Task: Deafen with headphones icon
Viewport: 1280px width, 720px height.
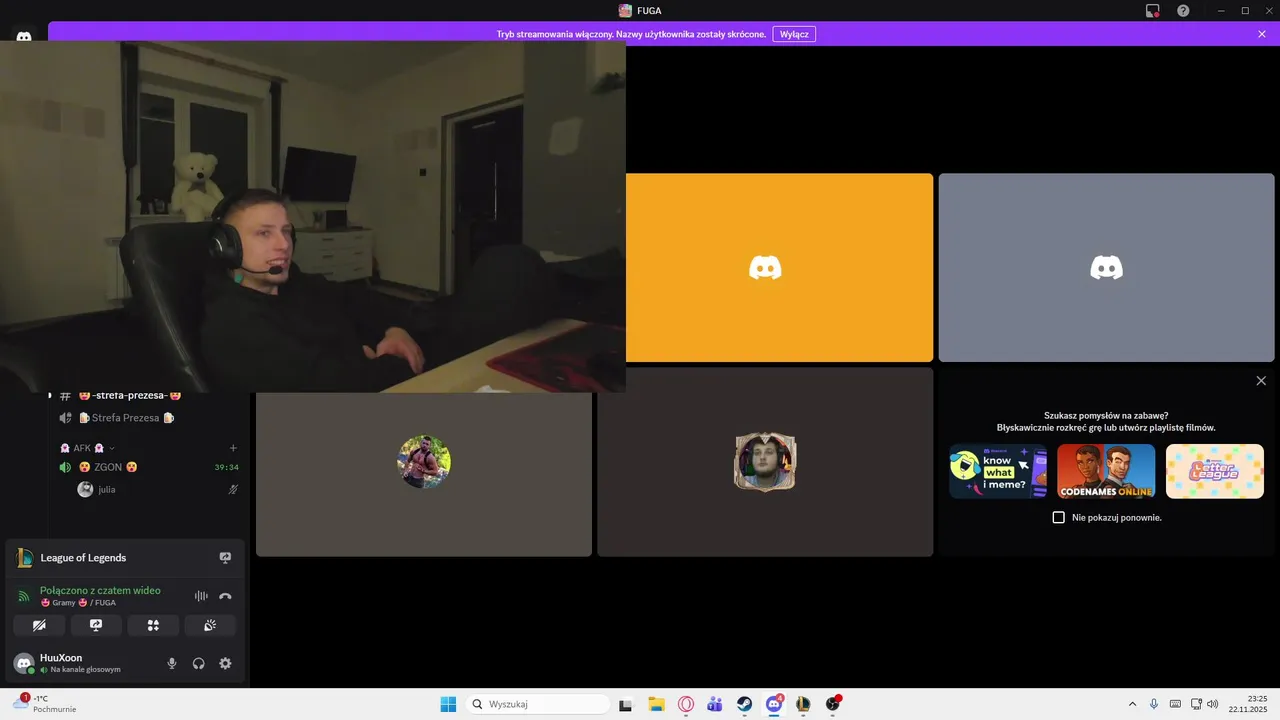Action: [199, 663]
